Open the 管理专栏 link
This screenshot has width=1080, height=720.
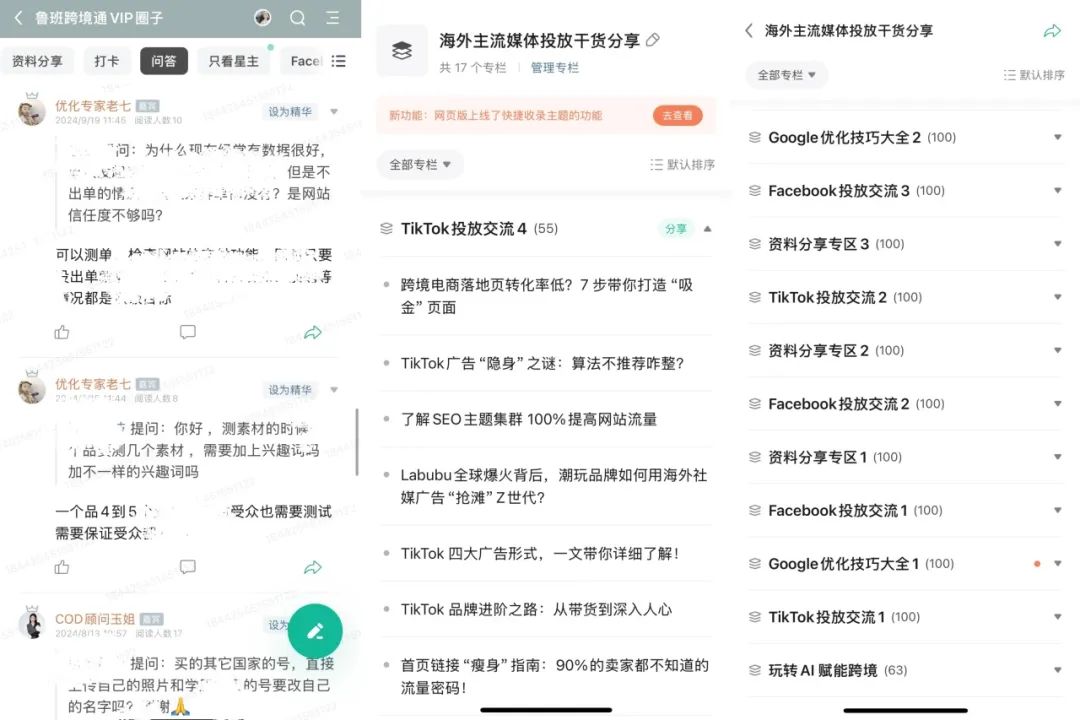coord(554,68)
